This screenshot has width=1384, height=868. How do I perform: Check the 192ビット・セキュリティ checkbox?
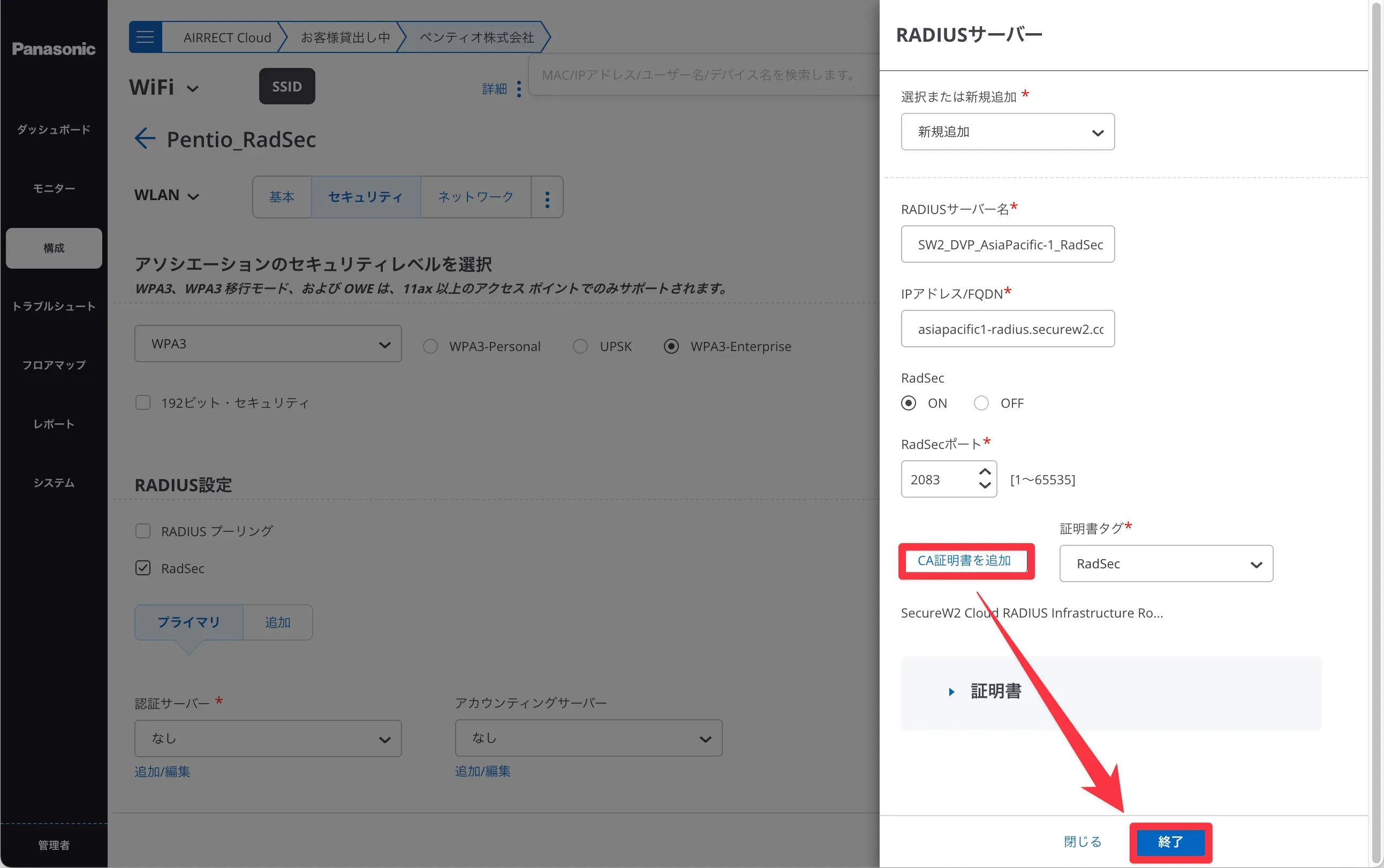pyautogui.click(x=143, y=402)
